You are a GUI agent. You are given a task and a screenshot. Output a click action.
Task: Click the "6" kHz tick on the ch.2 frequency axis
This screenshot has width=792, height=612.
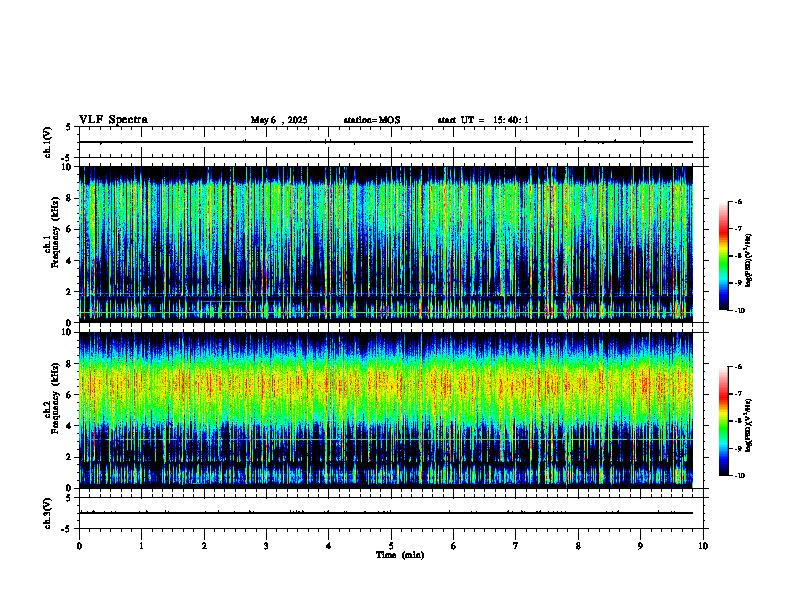click(70, 395)
